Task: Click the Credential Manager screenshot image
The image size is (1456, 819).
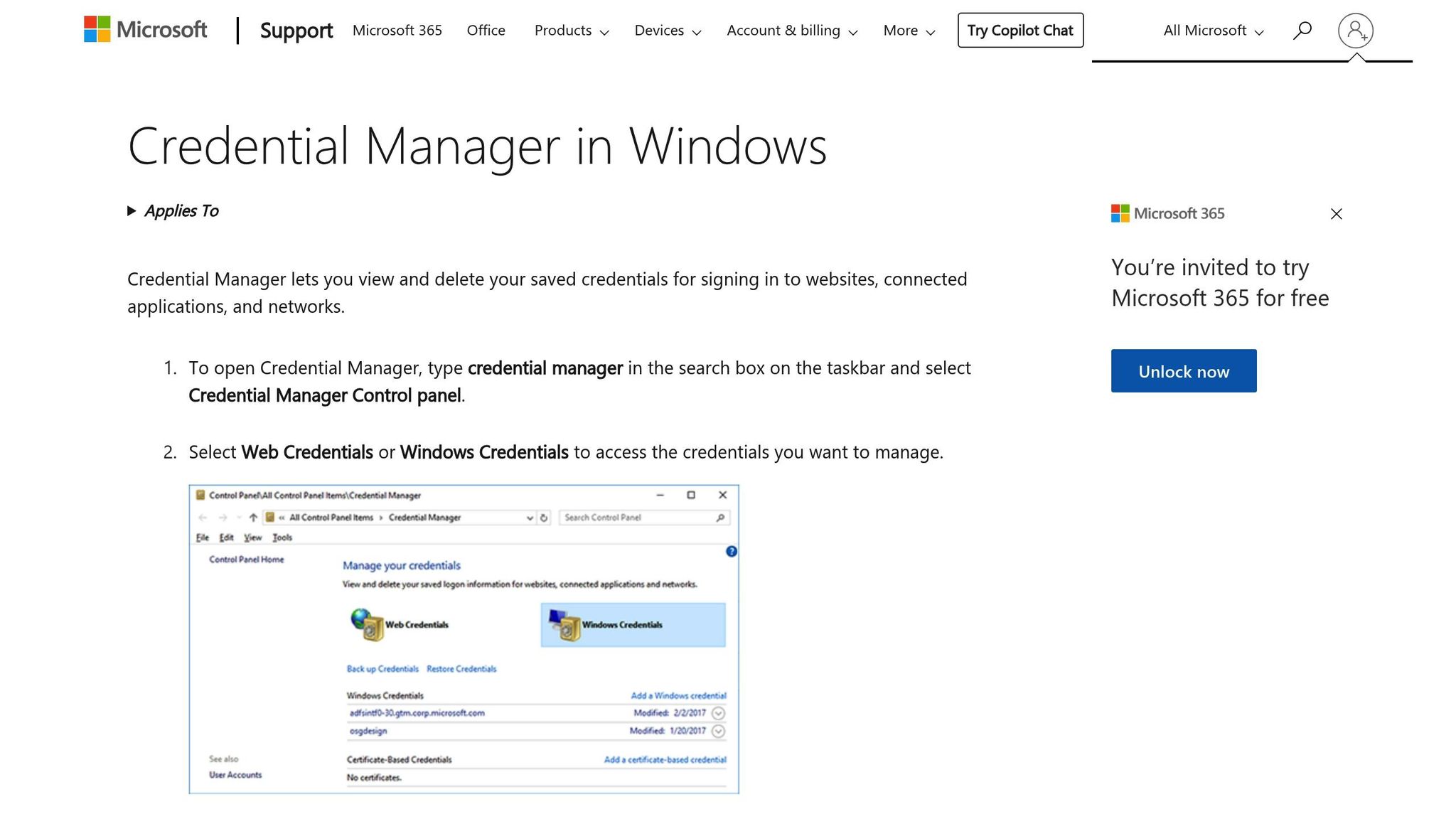Action: pyautogui.click(x=464, y=638)
